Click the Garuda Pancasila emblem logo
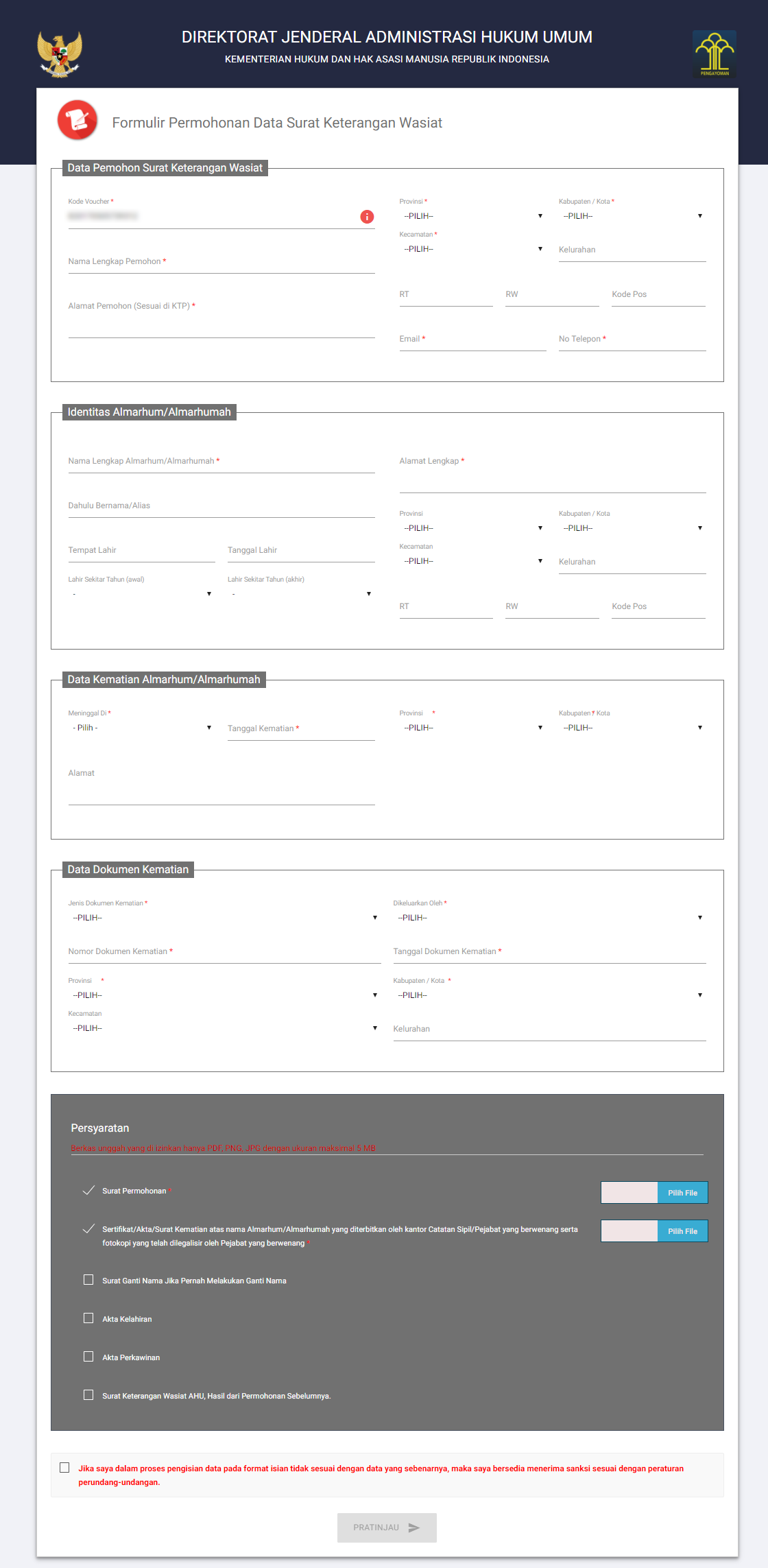This screenshot has width=768, height=1568. click(x=60, y=54)
